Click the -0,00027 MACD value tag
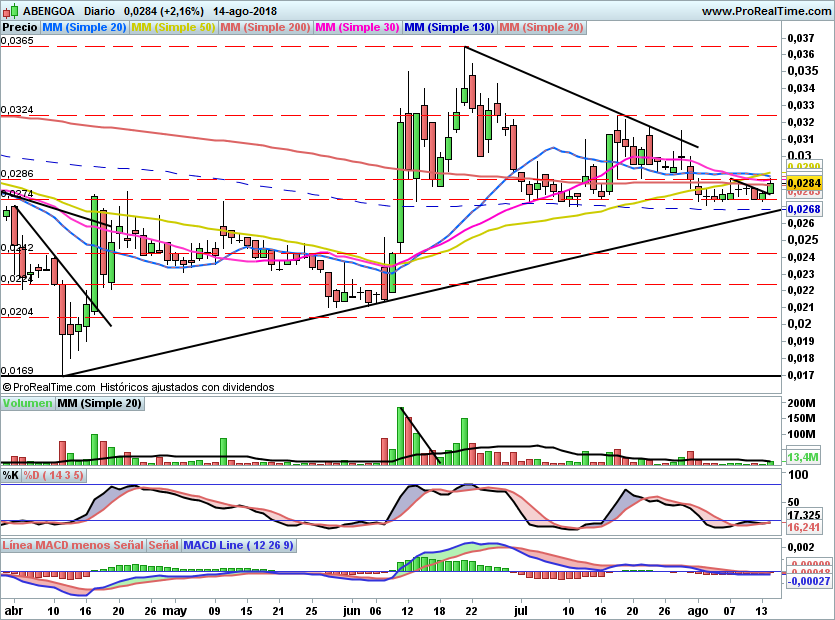835x620 pixels. pos(808,581)
